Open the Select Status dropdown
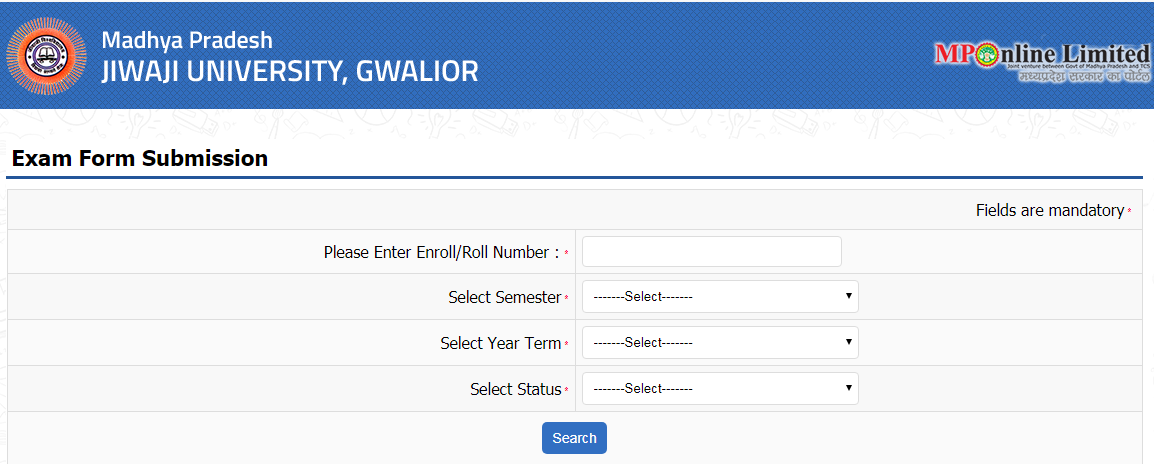The image size is (1154, 464). pos(720,389)
